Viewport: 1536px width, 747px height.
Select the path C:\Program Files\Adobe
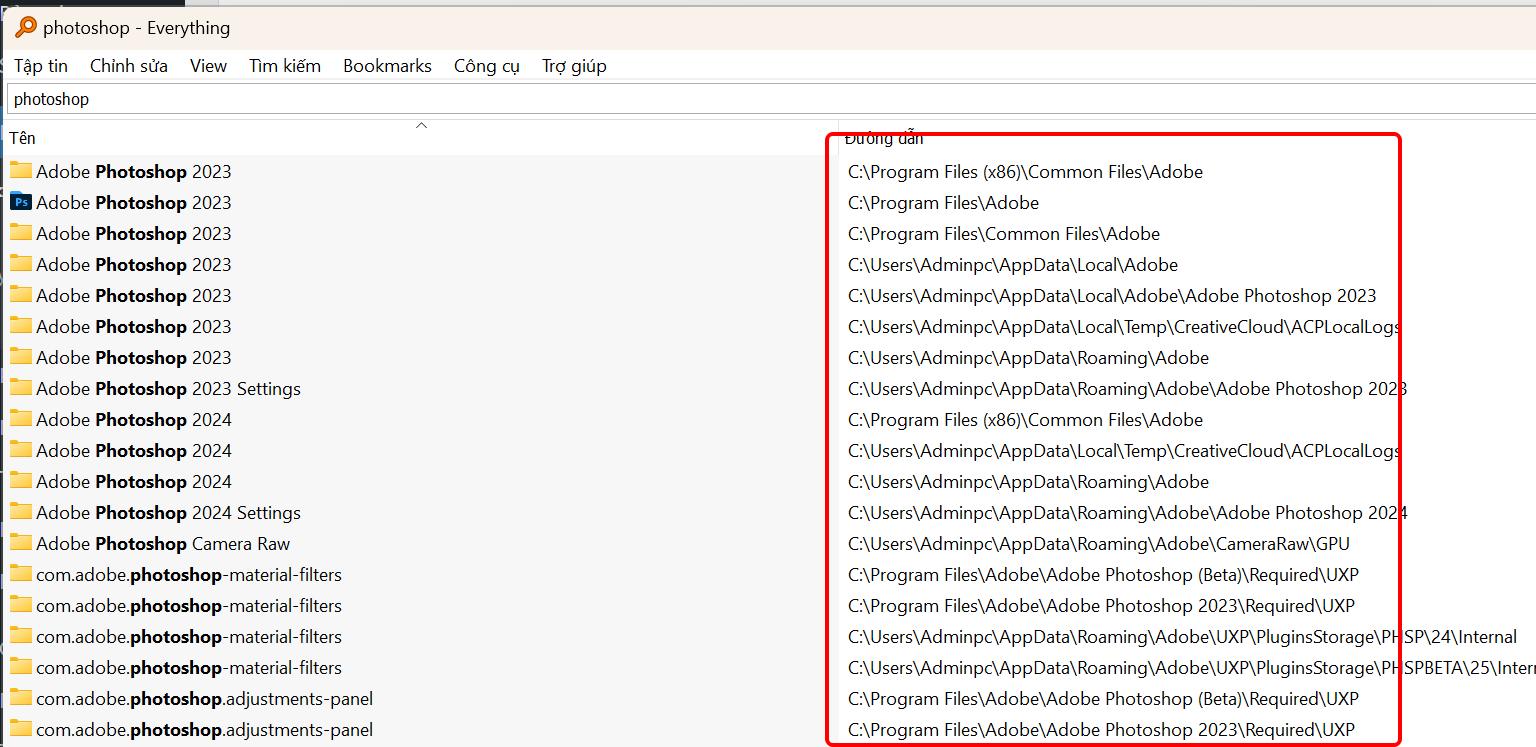click(x=943, y=203)
